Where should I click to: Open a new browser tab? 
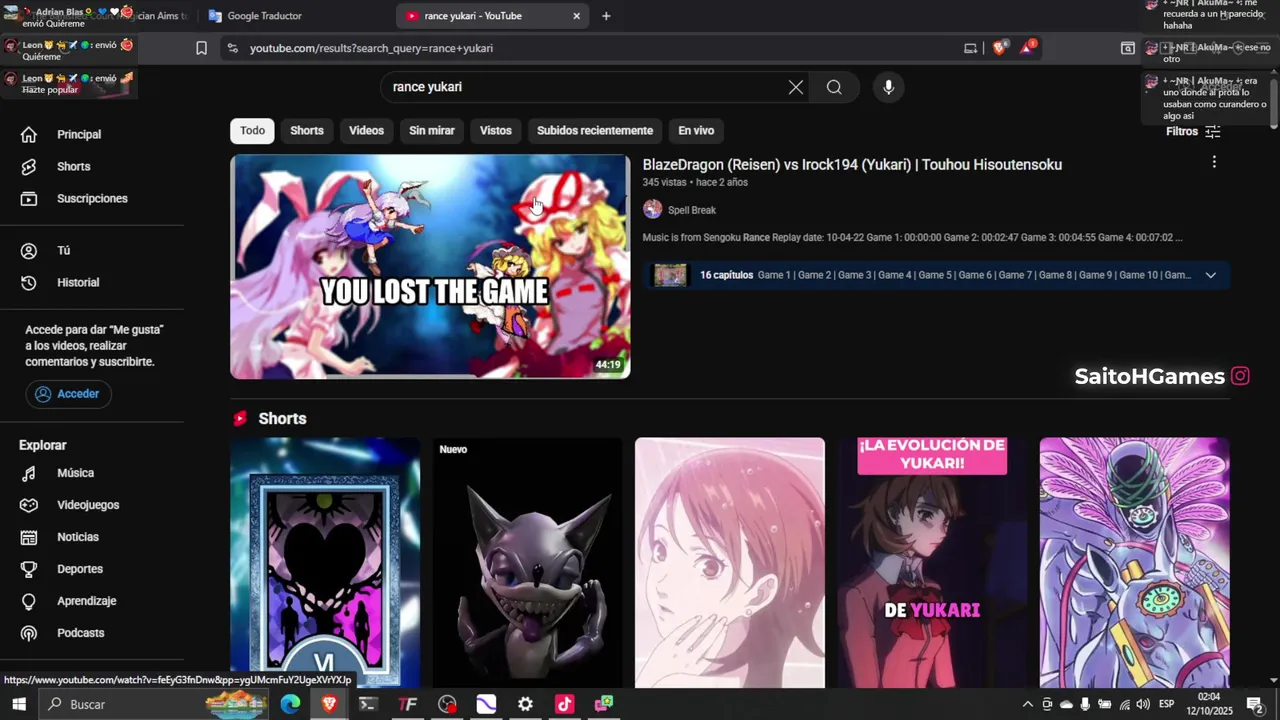pos(606,16)
